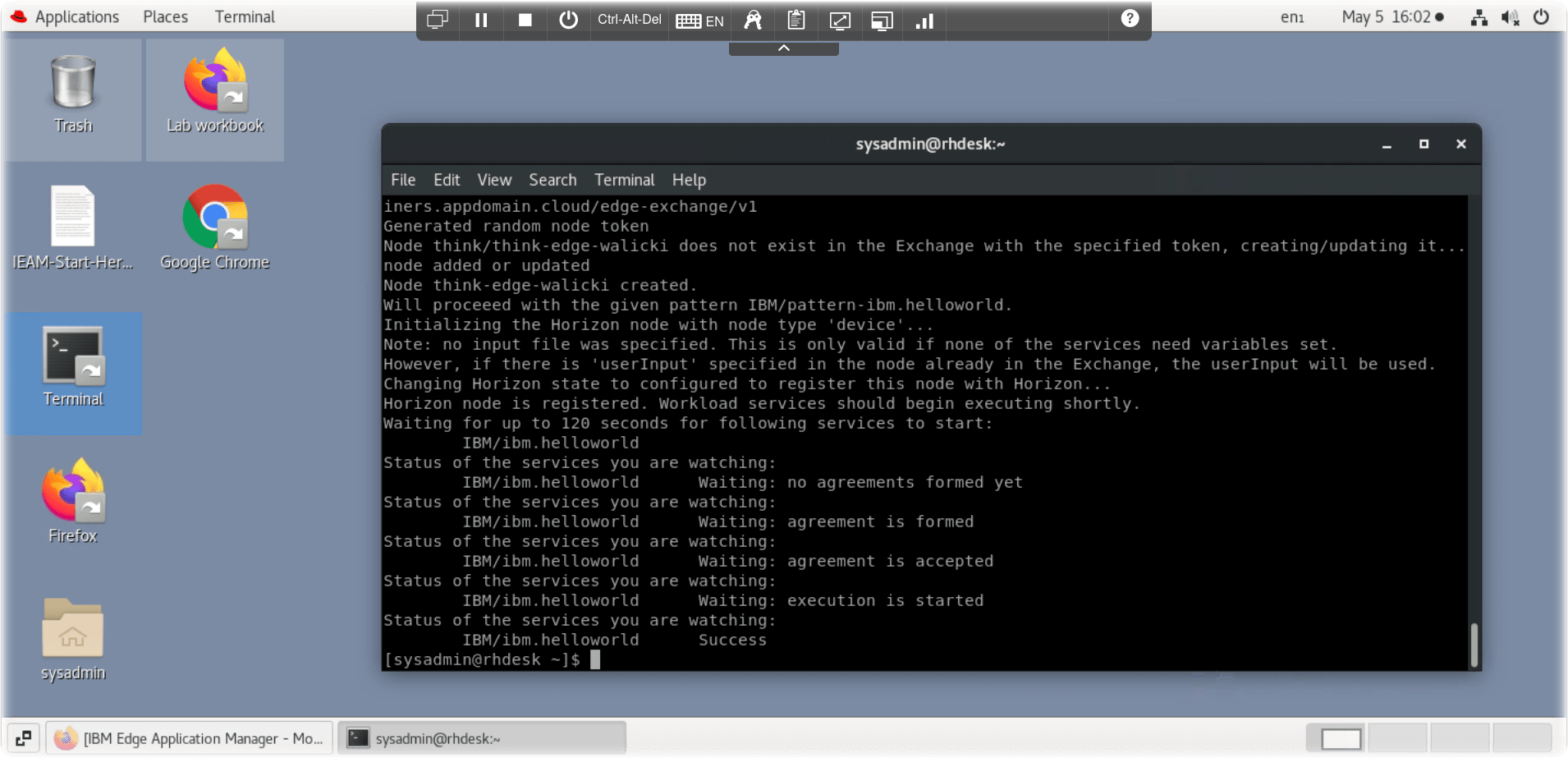Click 'node added or updated' line
This screenshot has height=758, width=1568.
pos(487,265)
